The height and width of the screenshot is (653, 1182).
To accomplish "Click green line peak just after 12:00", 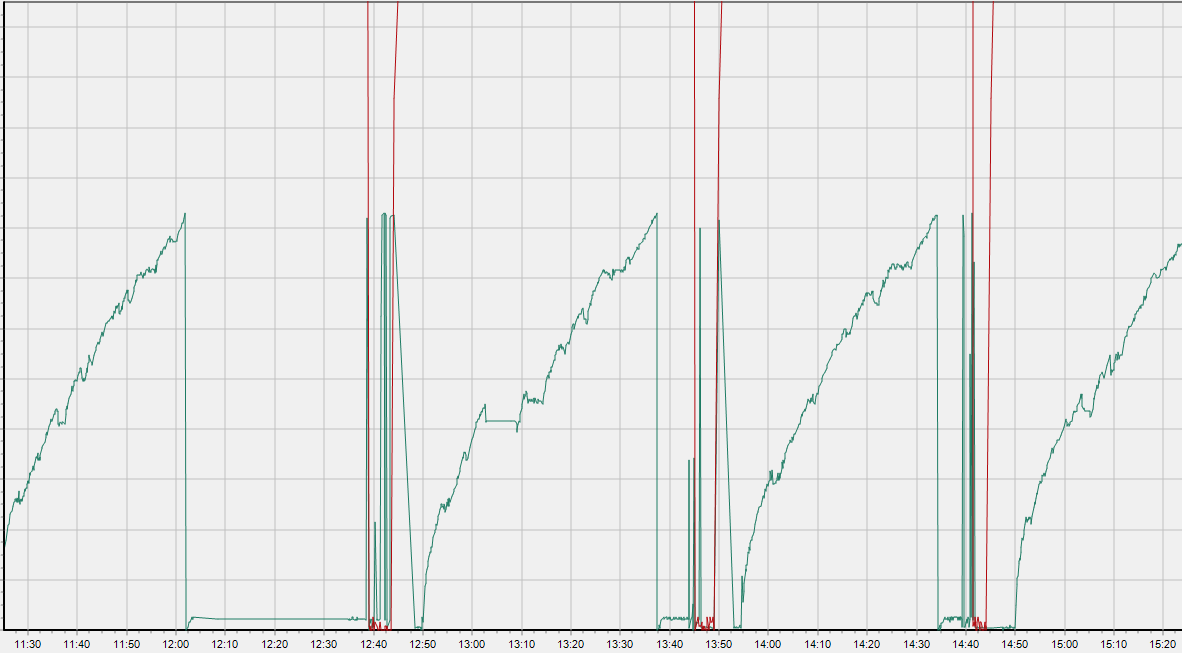I will (x=185, y=214).
